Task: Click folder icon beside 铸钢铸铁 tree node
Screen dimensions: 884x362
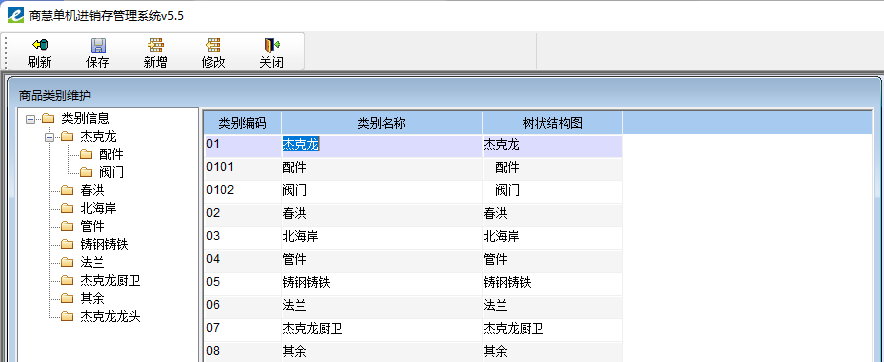Action: click(67, 244)
